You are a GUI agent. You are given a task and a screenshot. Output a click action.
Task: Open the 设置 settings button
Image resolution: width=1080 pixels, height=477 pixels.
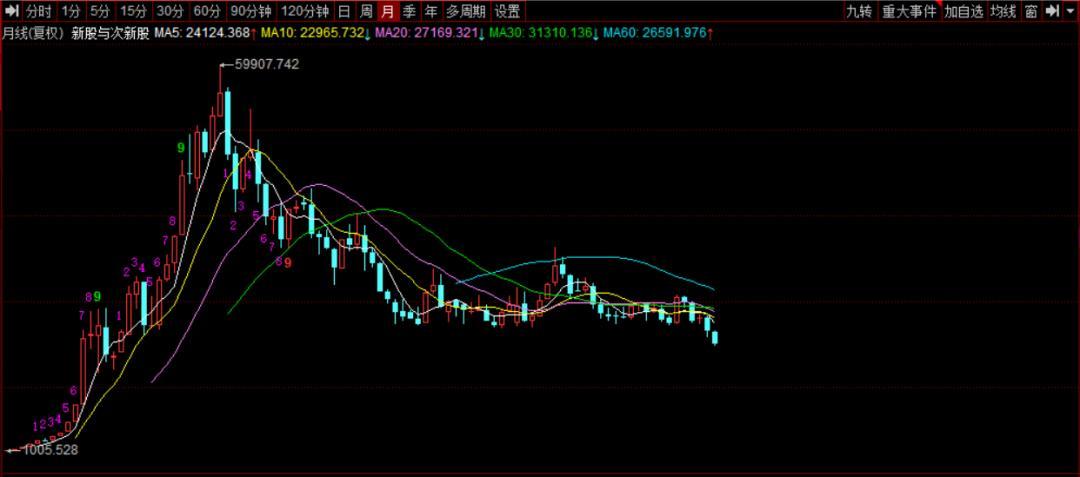(x=507, y=12)
